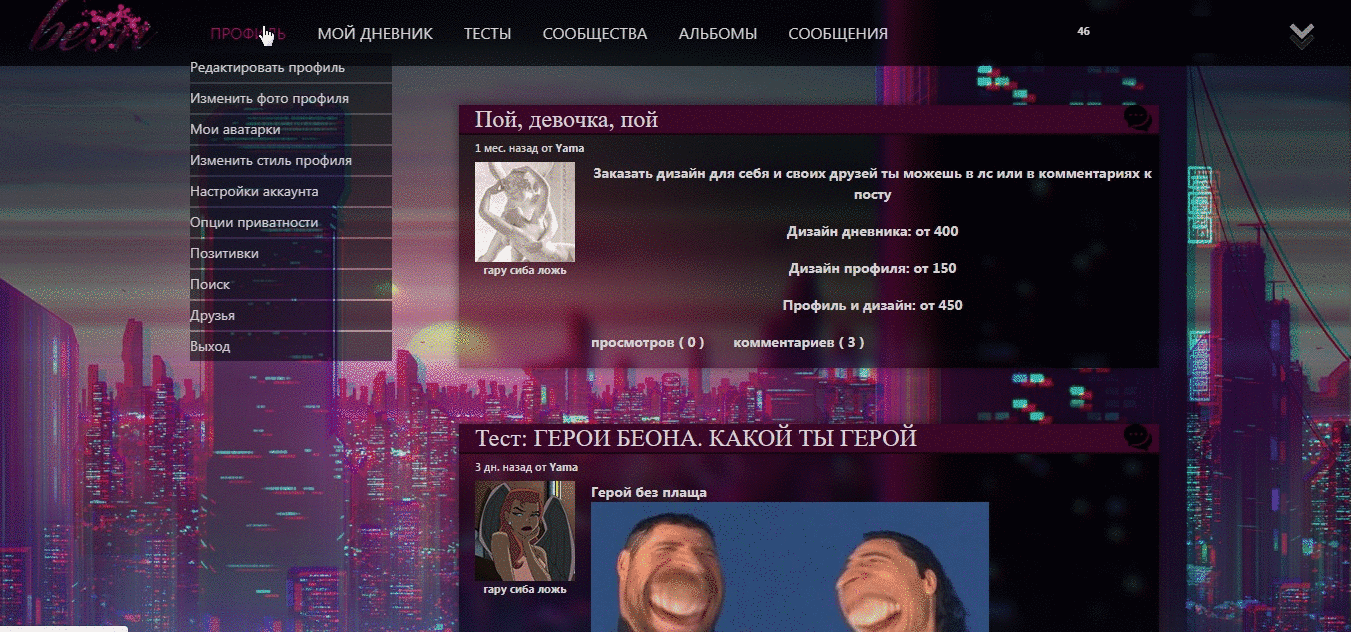Switch to the "АЛЬБОМЫ" section
Image resolution: width=1351 pixels, height=632 pixels.
(x=717, y=34)
